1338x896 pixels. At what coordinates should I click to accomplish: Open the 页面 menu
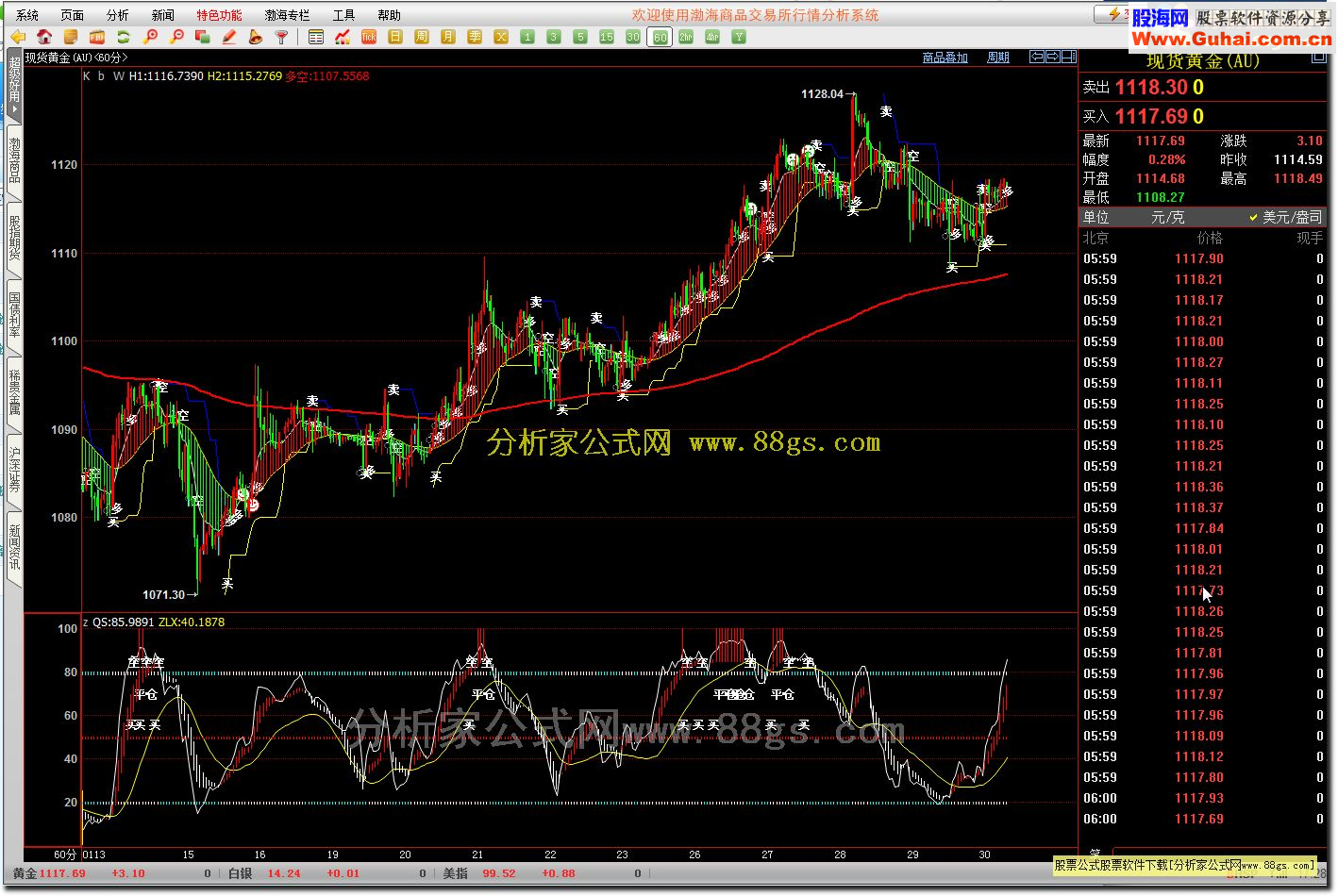[x=73, y=15]
